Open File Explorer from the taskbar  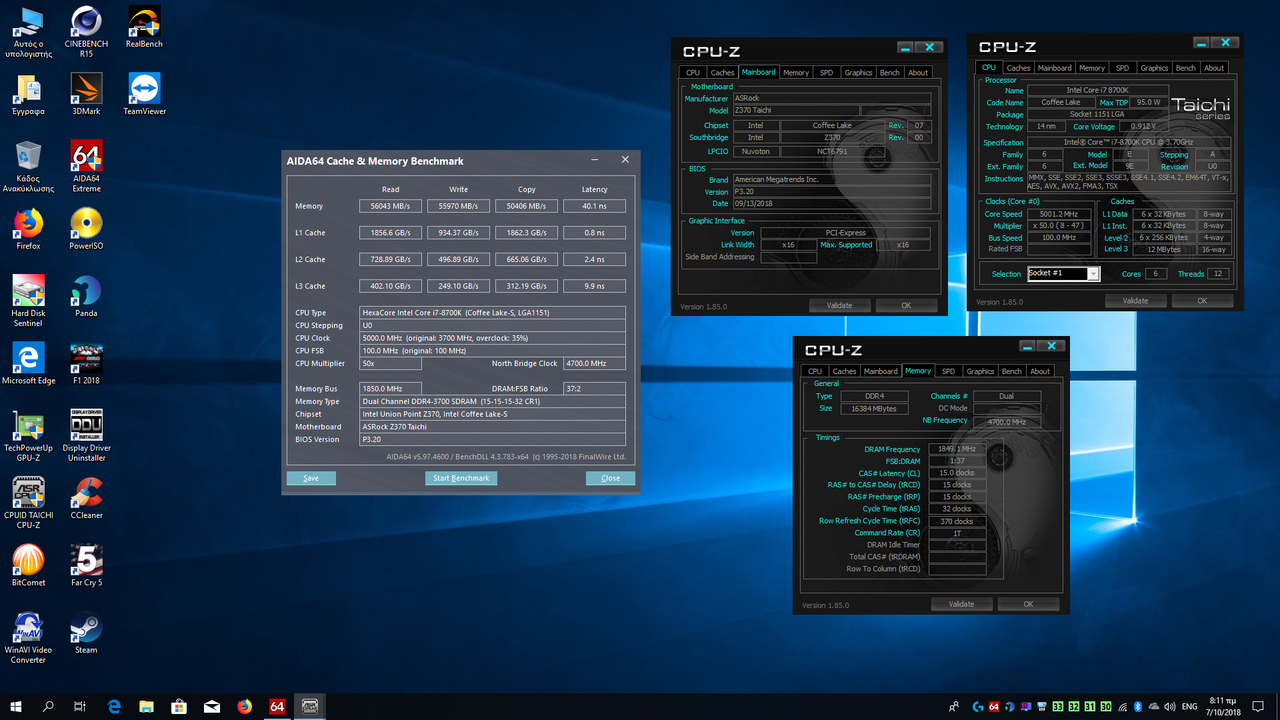point(146,706)
